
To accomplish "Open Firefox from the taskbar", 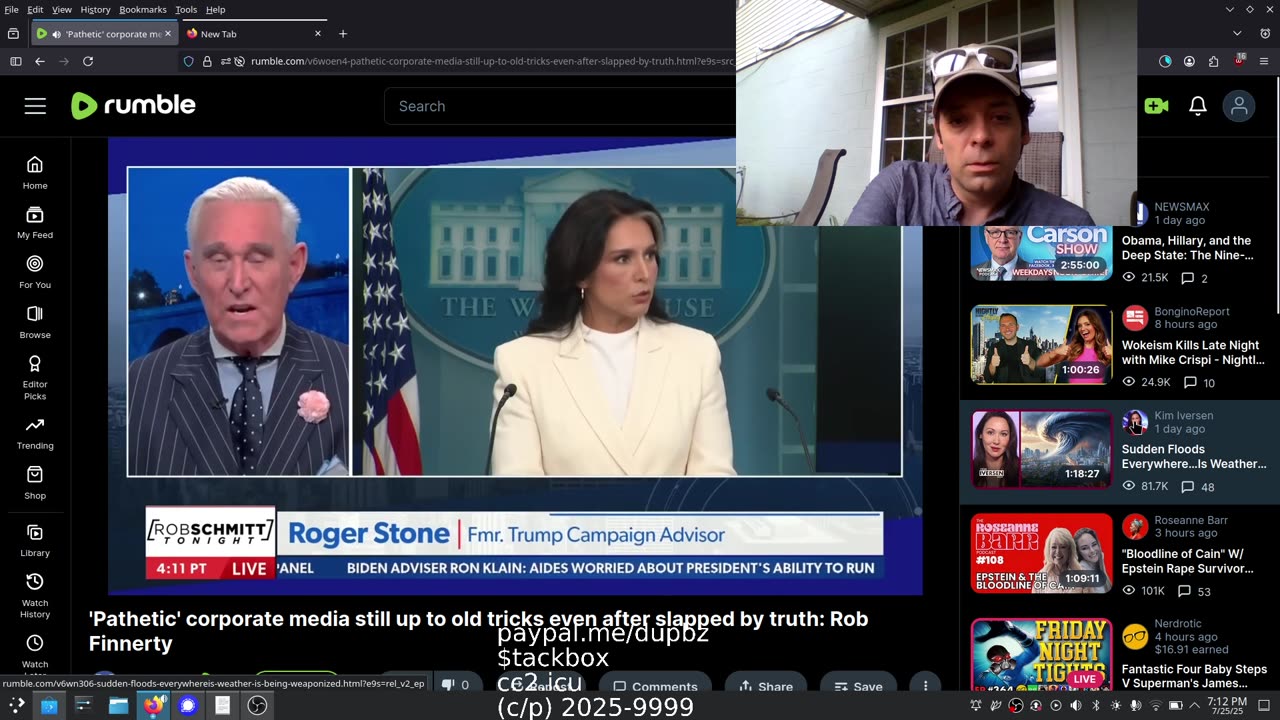I will [x=153, y=706].
